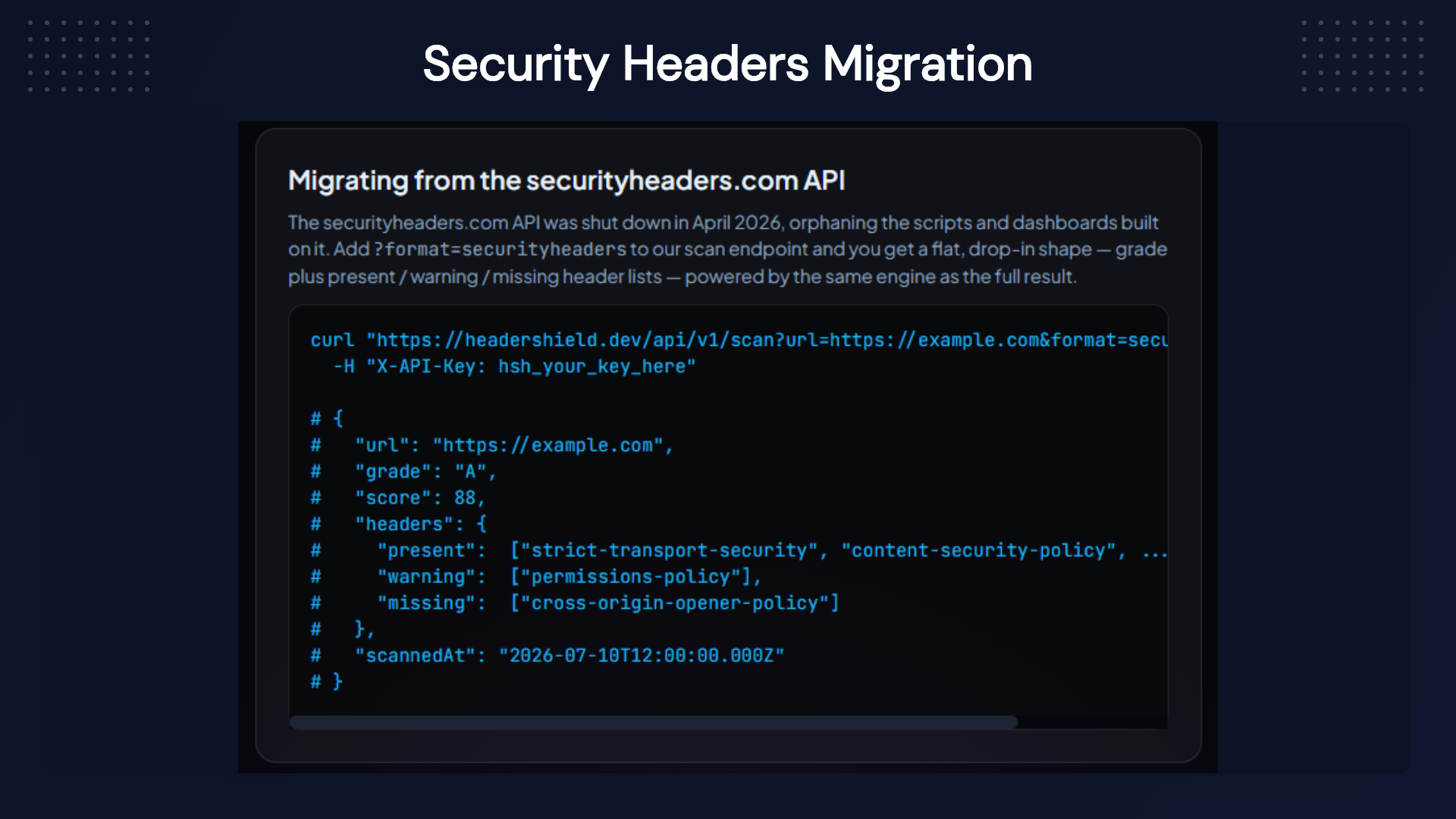
Task: Click the curl command URL line
Action: (x=739, y=340)
